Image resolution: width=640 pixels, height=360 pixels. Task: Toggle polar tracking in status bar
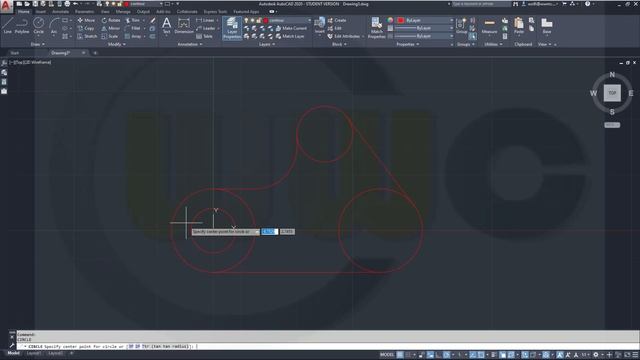[447, 355]
